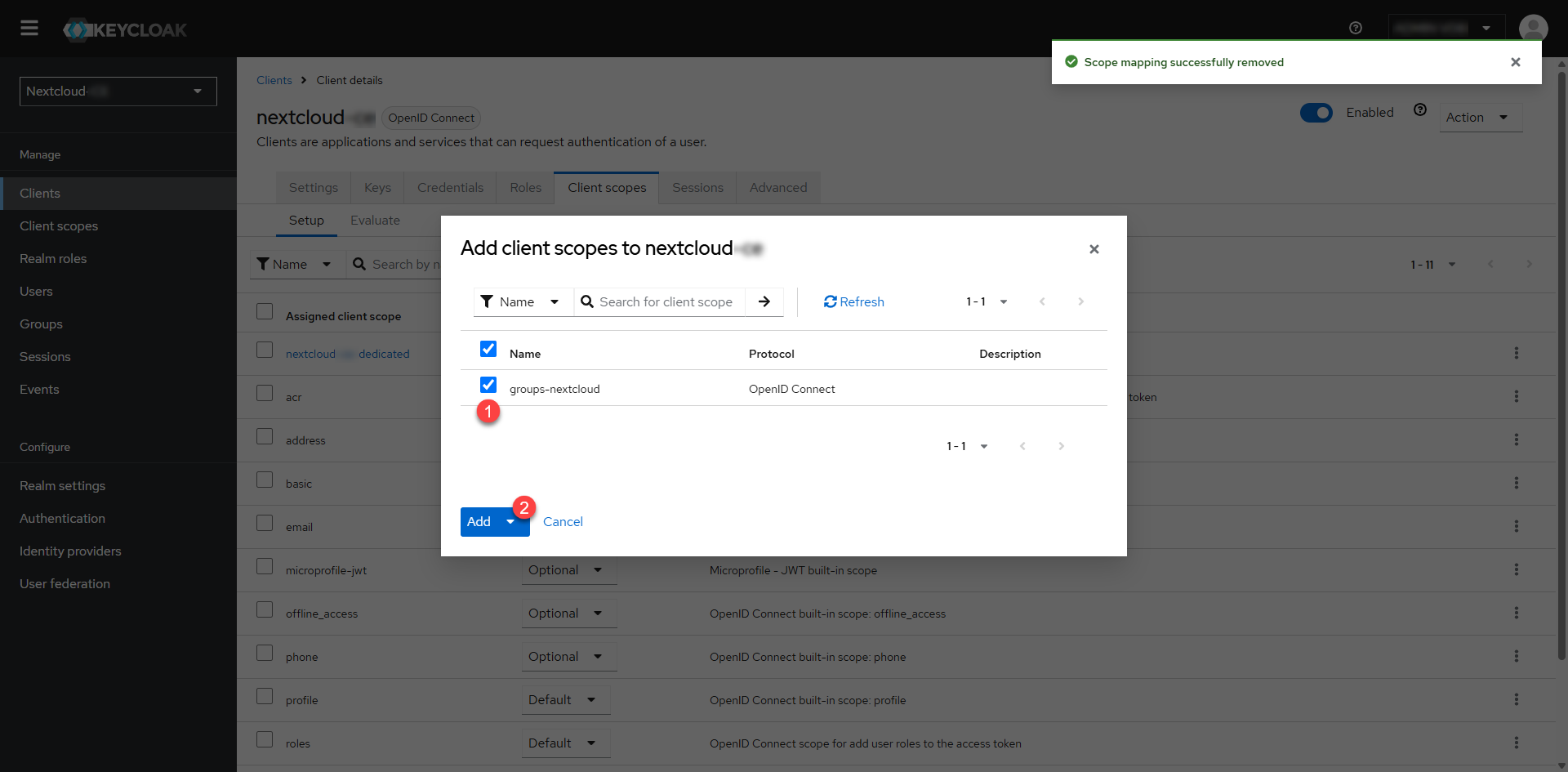1568x772 pixels.
Task: Open the dedicated nextcloud scope link
Action: 348,354
